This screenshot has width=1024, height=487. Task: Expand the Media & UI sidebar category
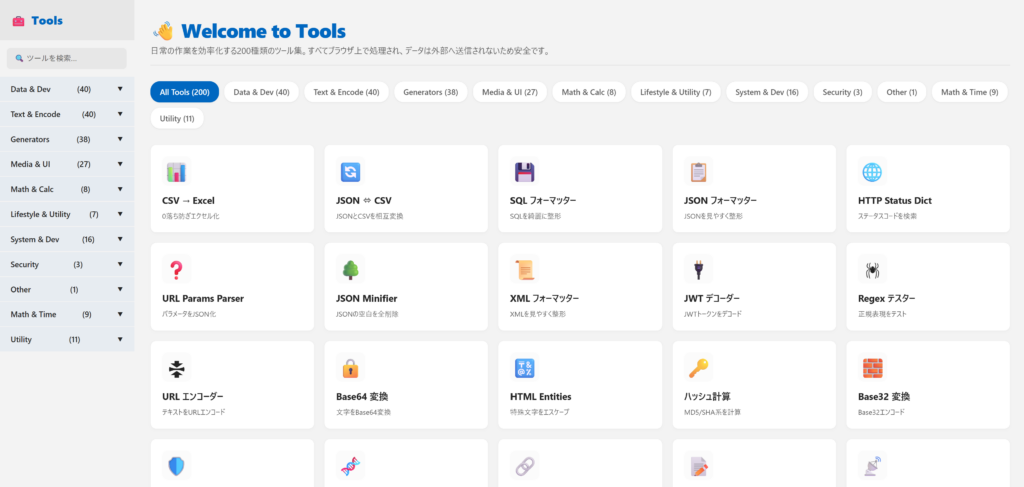pyautogui.click(x=67, y=164)
